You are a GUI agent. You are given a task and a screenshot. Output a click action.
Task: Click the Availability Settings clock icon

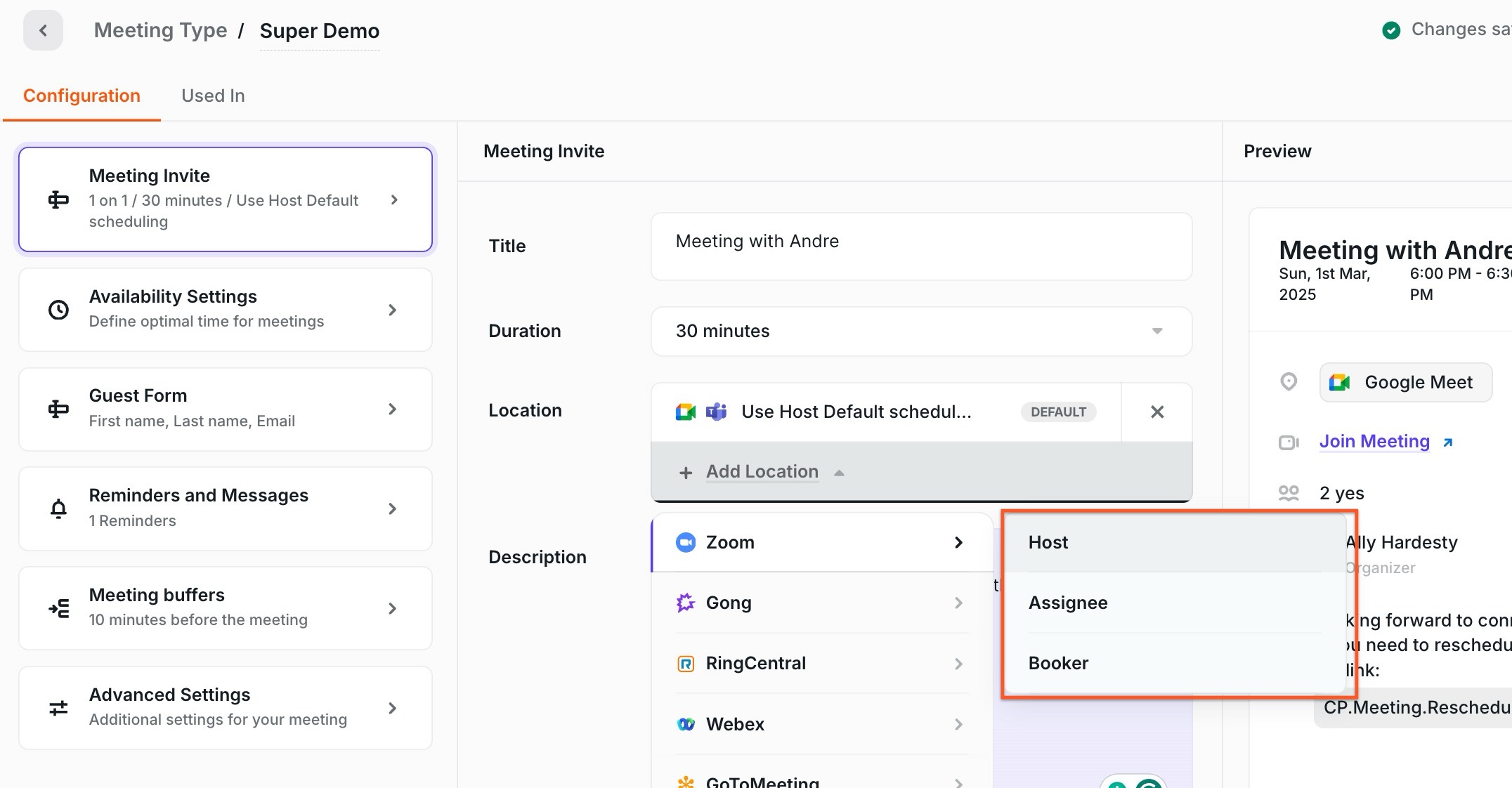(58, 310)
